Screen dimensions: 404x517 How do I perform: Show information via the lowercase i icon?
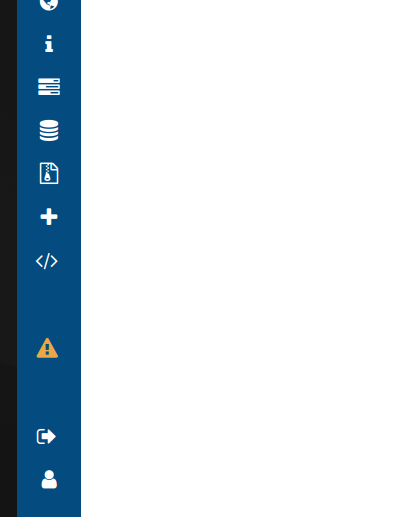coord(49,43)
